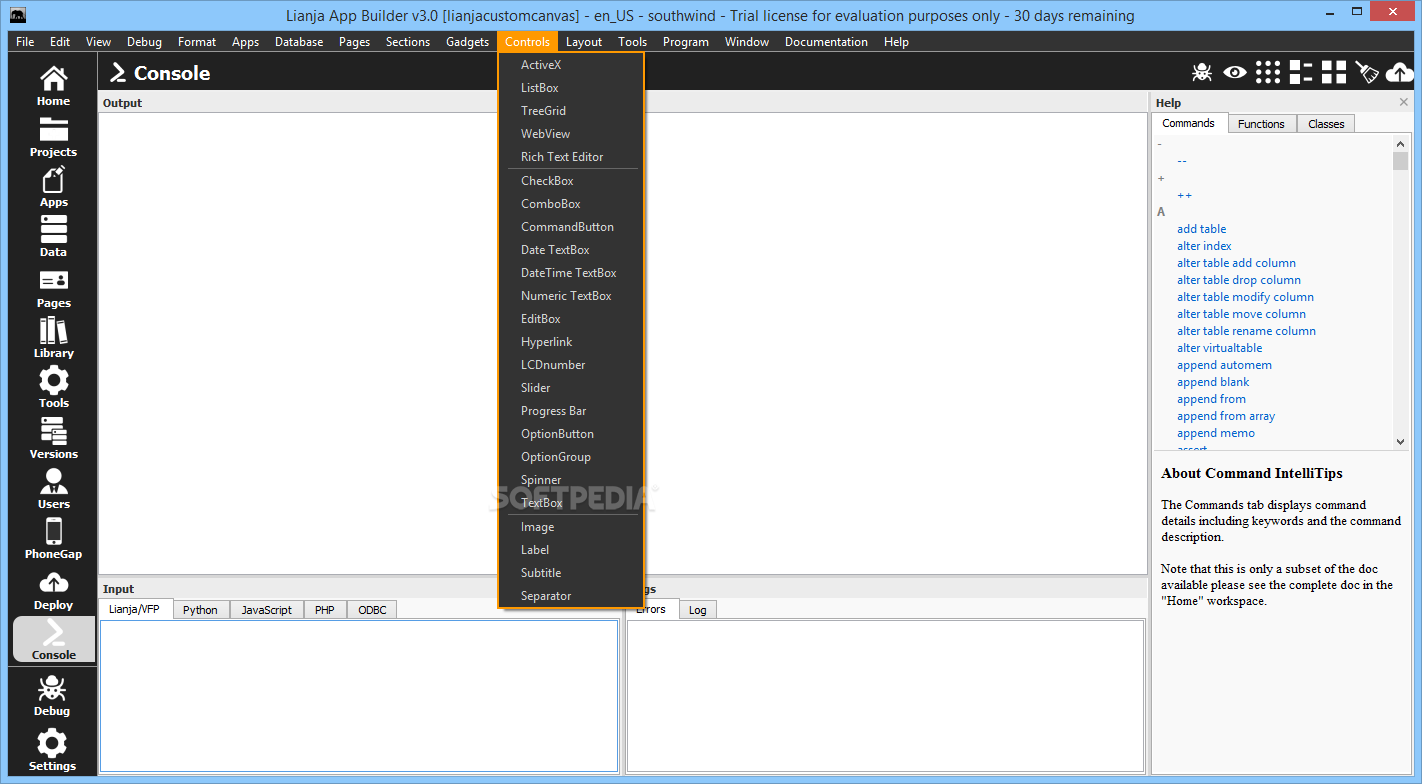Open 'append memo' command link
The width and height of the screenshot is (1422, 784).
click(x=1215, y=433)
